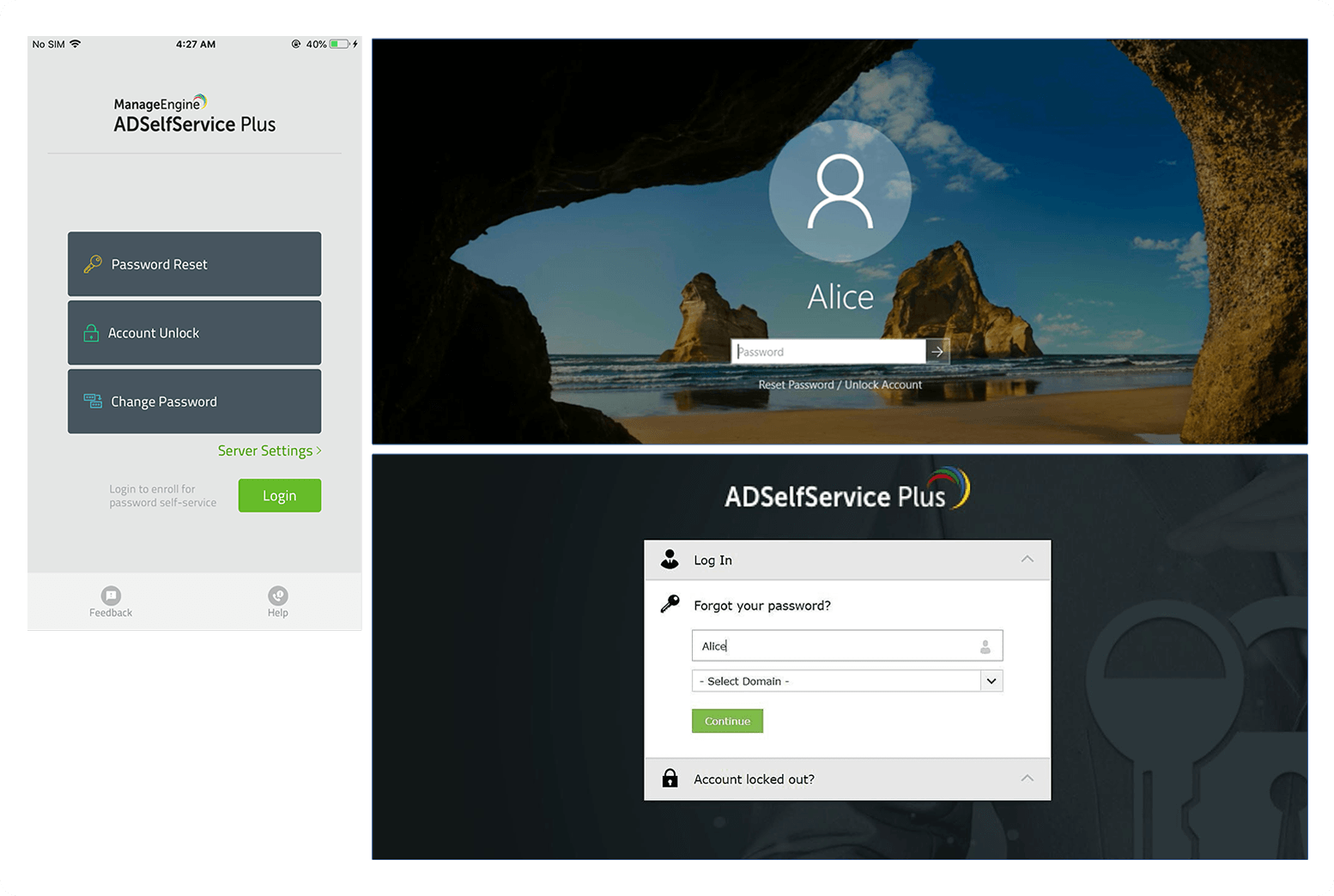Click the ManageEngine ADSelfService Plus logo
The height and width of the screenshot is (896, 1334).
[195, 115]
